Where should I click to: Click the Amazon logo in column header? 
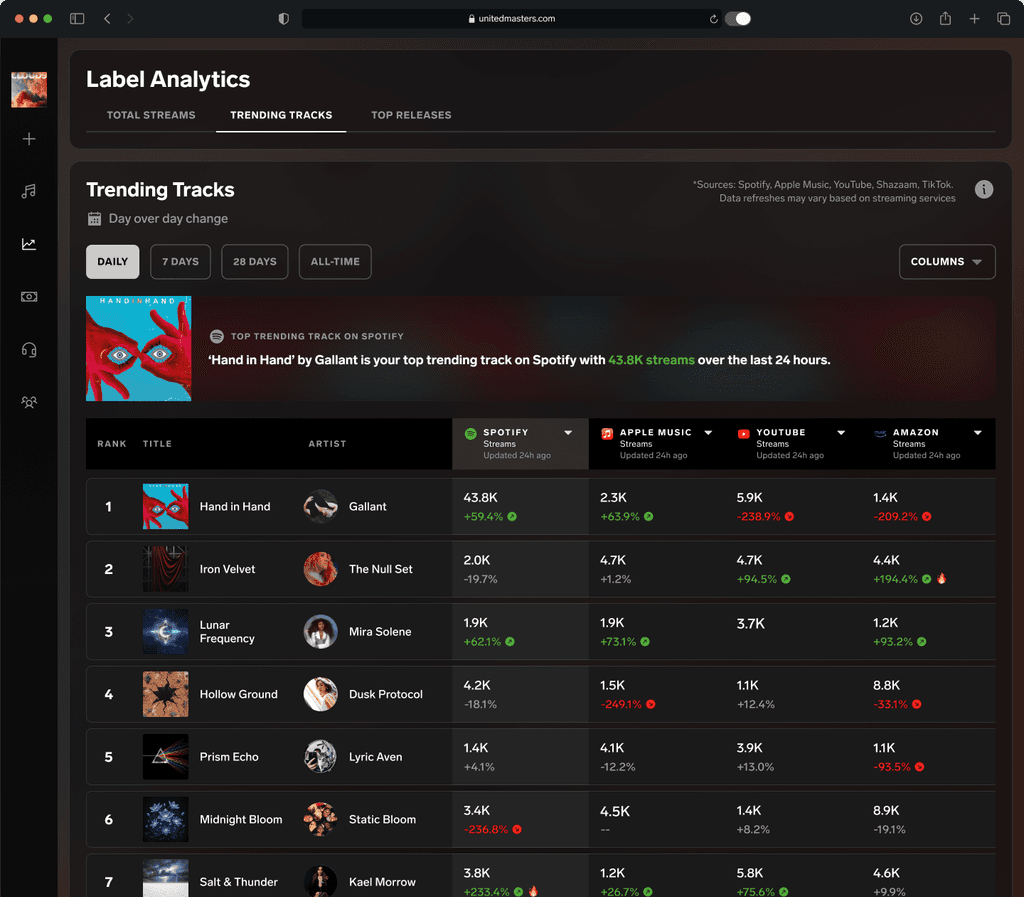[880, 433]
